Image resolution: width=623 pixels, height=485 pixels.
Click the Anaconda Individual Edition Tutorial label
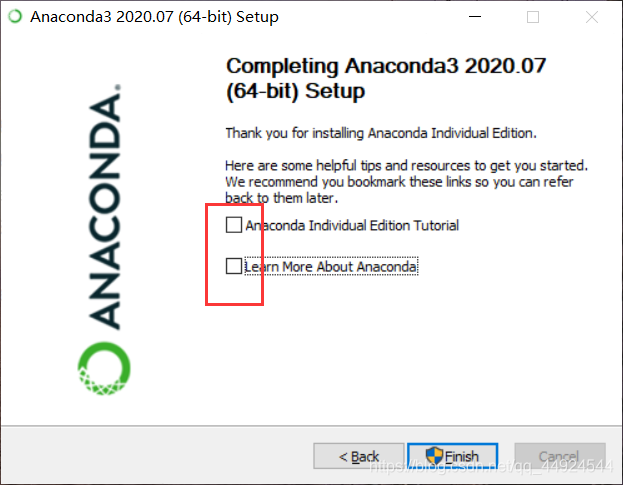(x=352, y=225)
